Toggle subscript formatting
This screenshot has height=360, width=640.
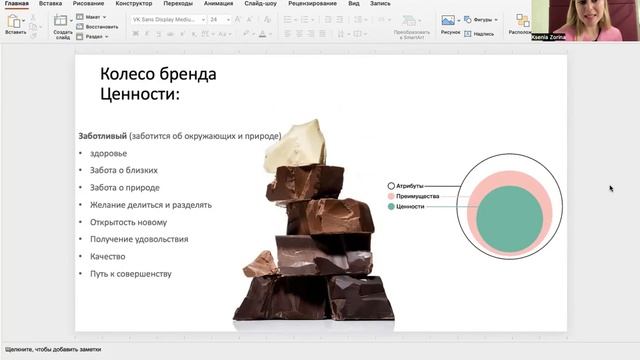194,34
